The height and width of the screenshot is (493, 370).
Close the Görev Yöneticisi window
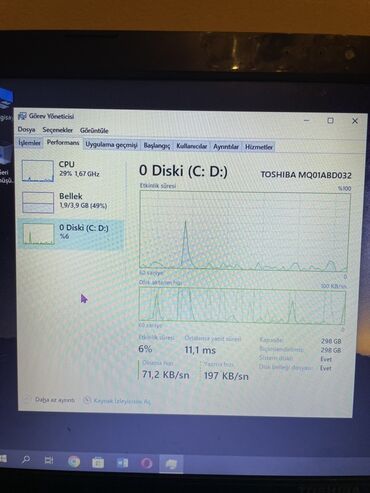[355, 121]
